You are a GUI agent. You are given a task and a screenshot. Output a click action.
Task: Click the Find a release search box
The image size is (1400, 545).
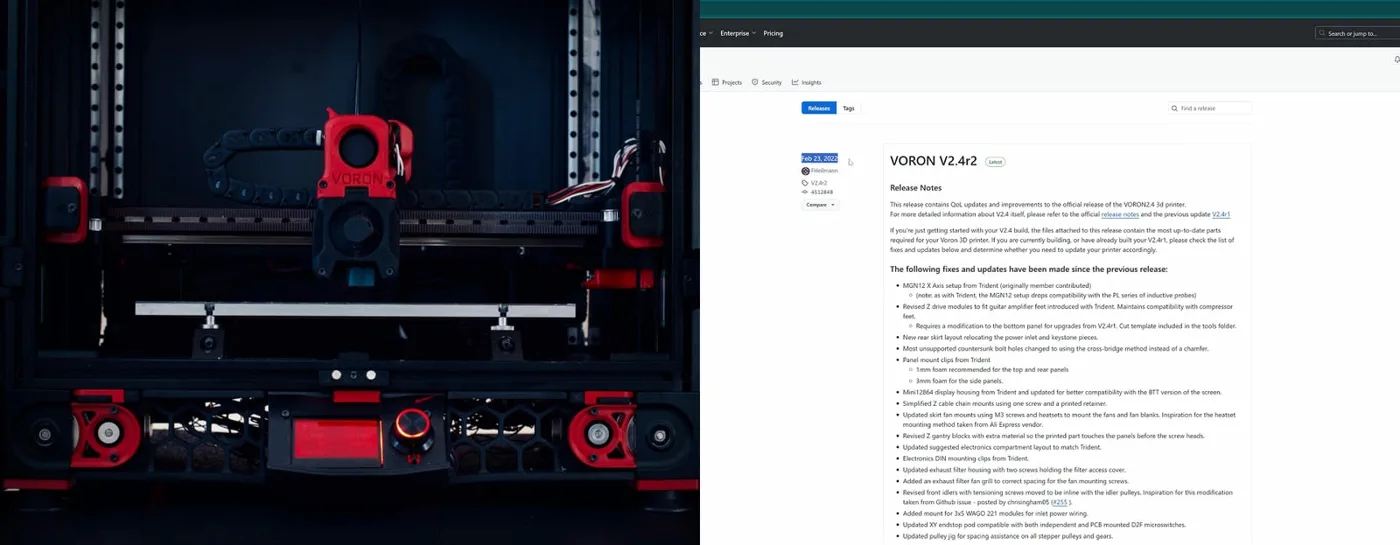coord(1210,108)
